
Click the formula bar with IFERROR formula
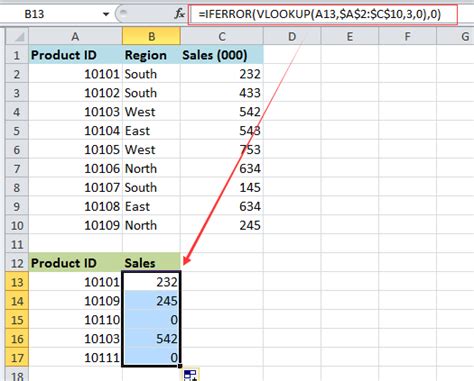coord(323,14)
